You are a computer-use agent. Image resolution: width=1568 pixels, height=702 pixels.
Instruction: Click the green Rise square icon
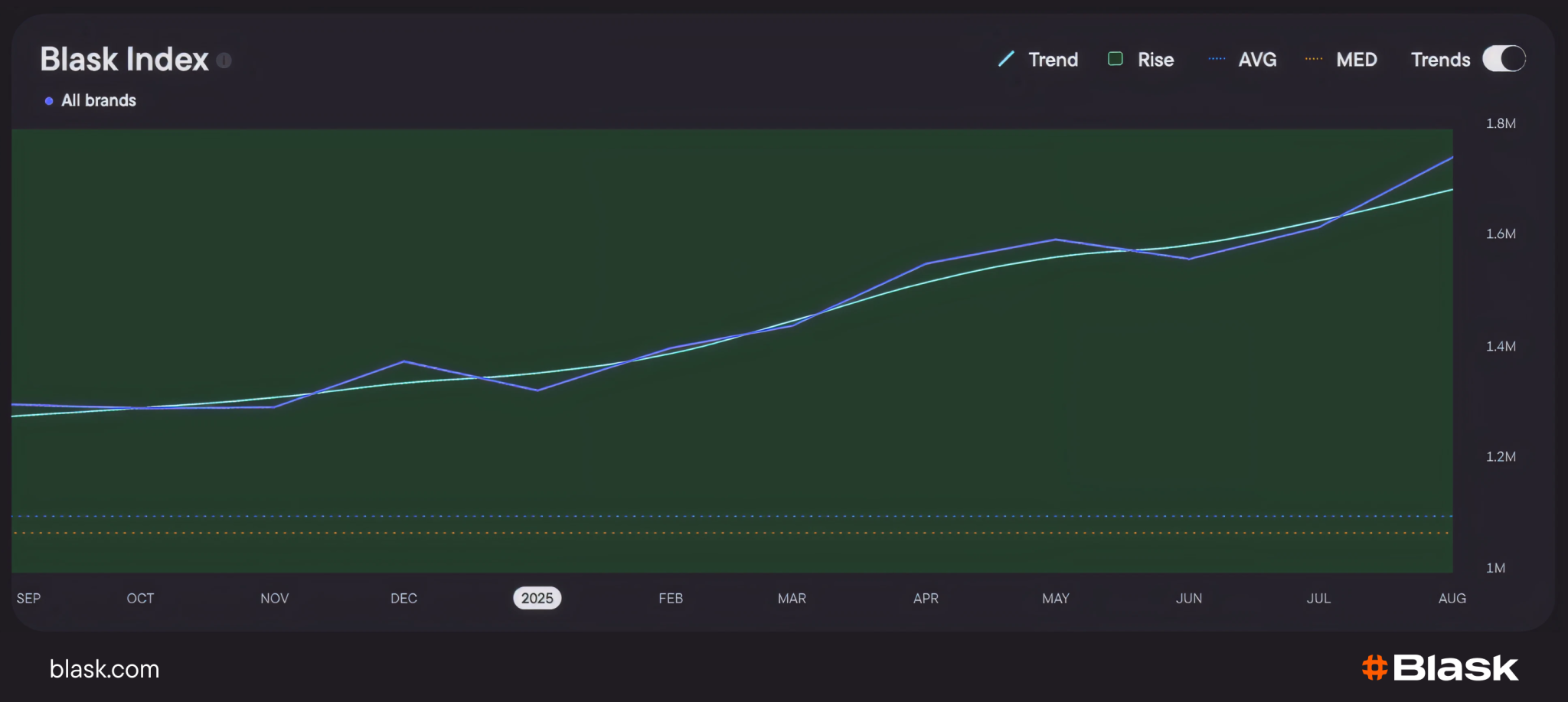click(x=1116, y=59)
